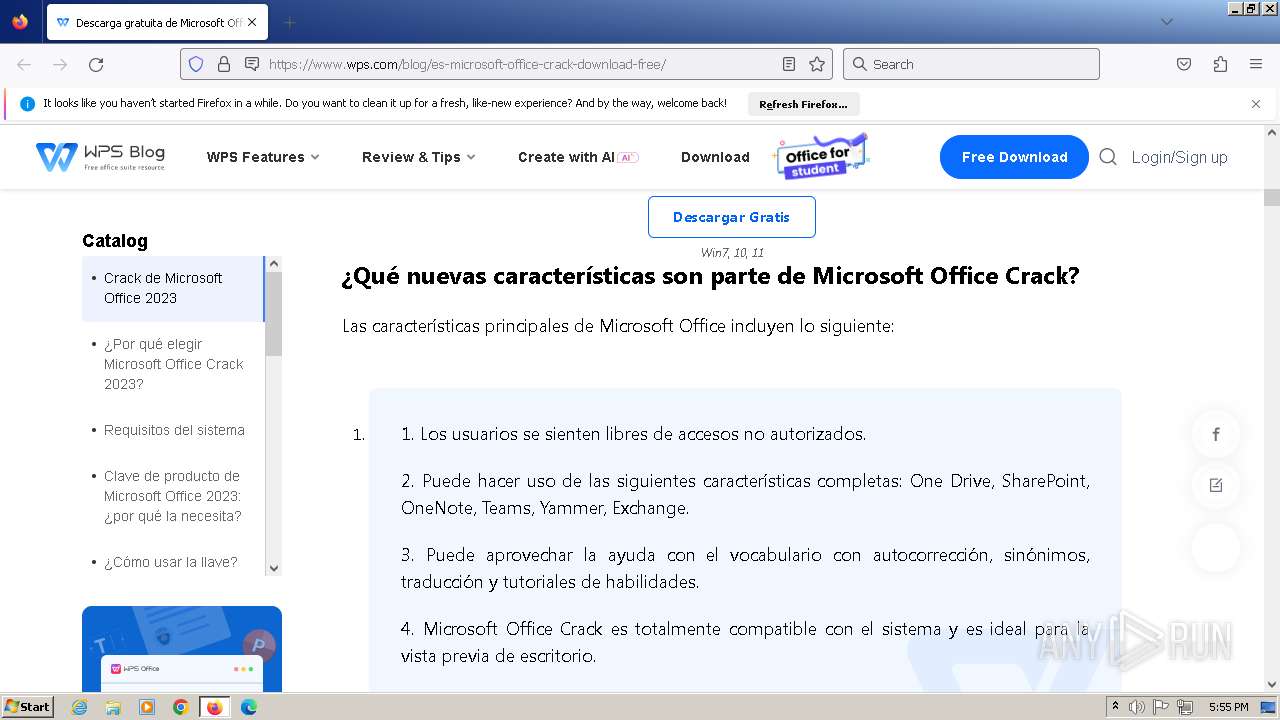The height and width of the screenshot is (720, 1280).
Task: Jump to Requisitos del sistema section
Action: pyautogui.click(x=174, y=430)
